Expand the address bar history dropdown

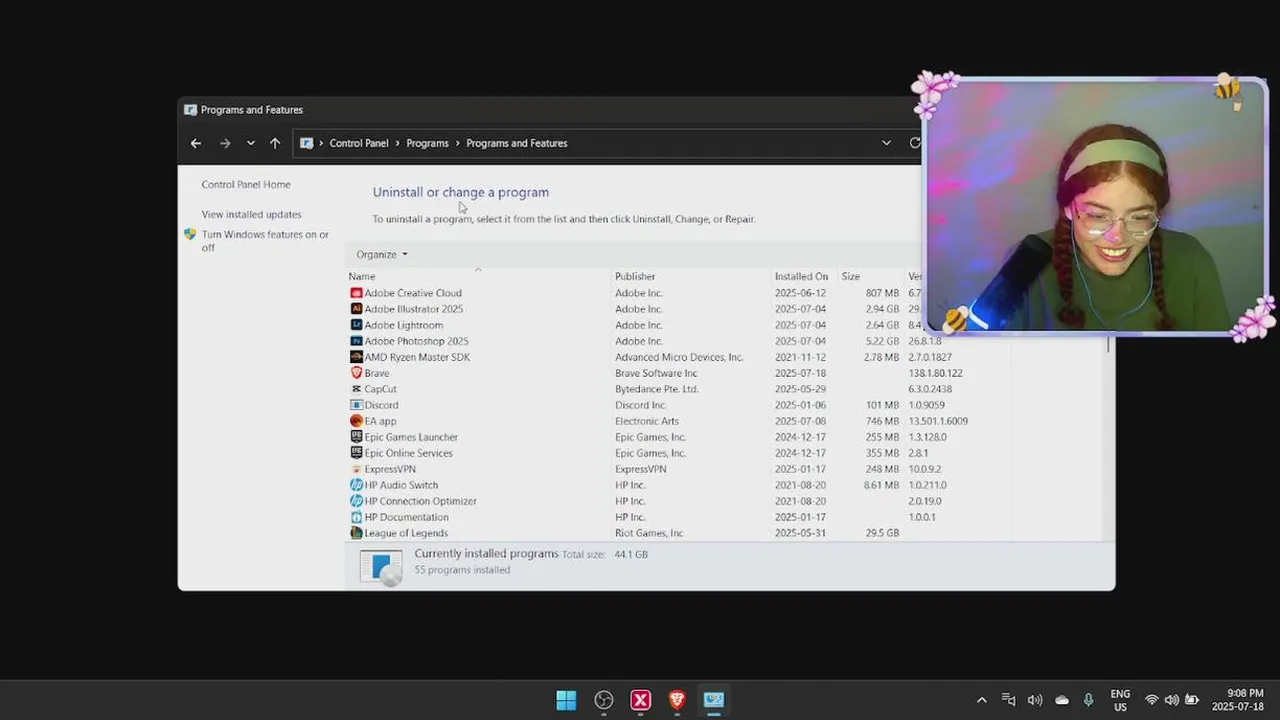click(x=886, y=143)
